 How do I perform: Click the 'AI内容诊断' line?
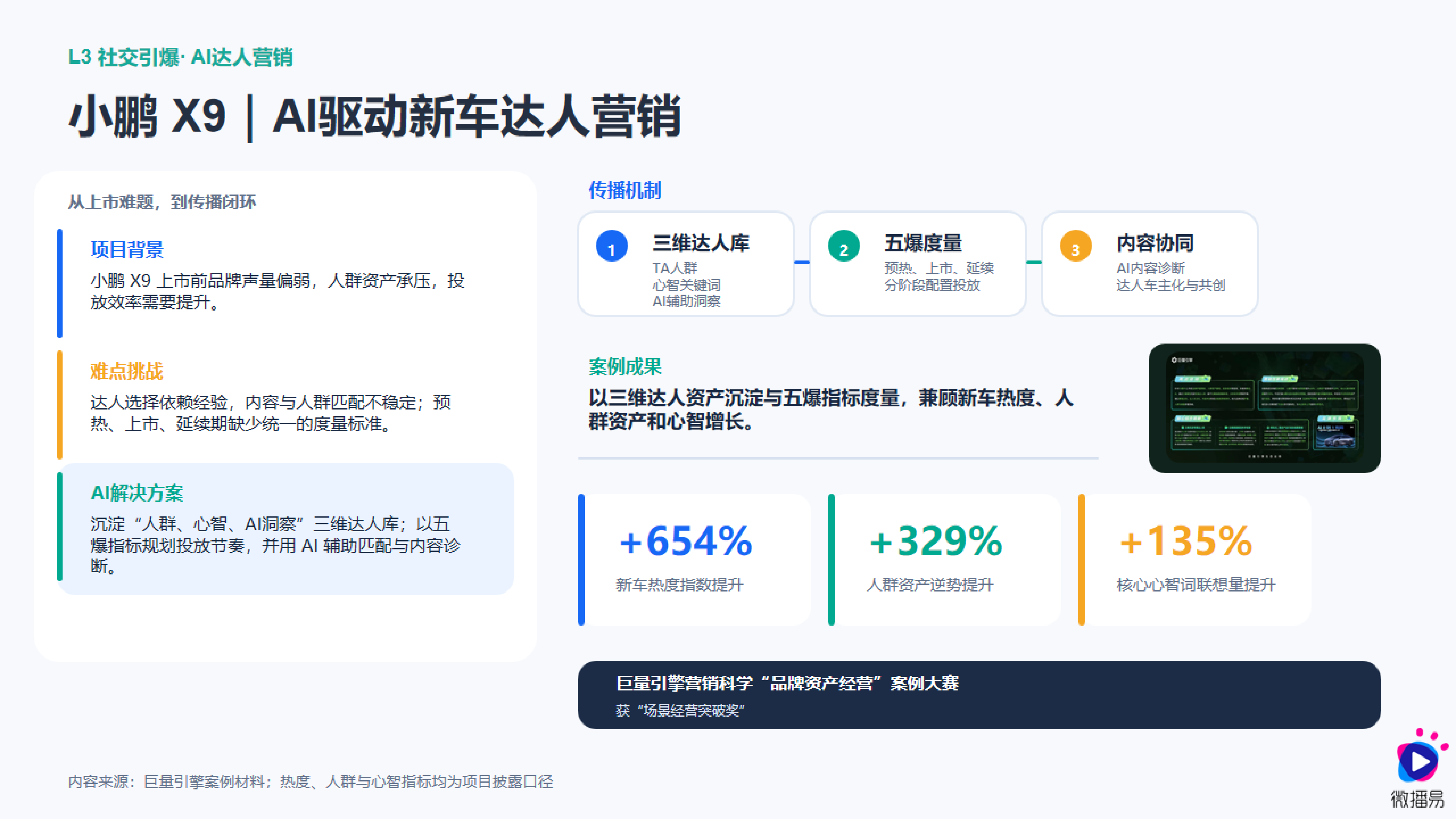pos(1150,268)
